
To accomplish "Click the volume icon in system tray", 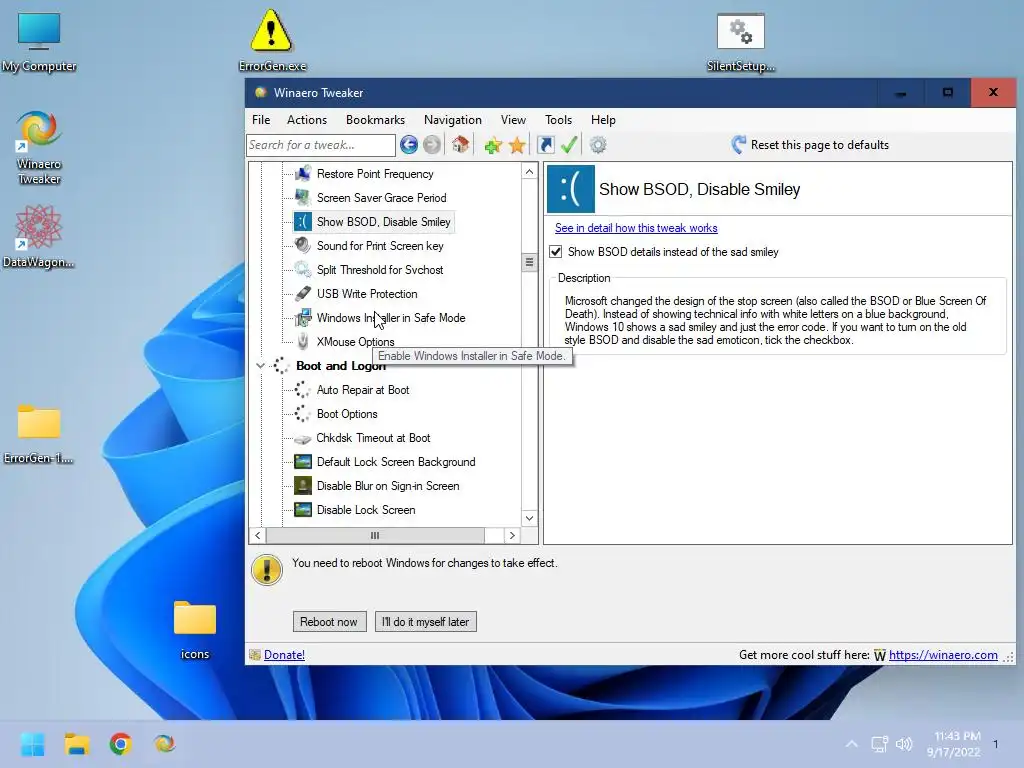I will point(904,744).
